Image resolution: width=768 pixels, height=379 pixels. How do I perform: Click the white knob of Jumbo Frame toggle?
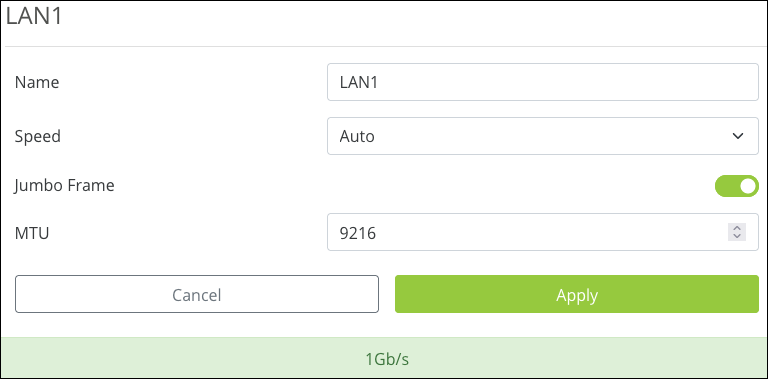click(748, 186)
